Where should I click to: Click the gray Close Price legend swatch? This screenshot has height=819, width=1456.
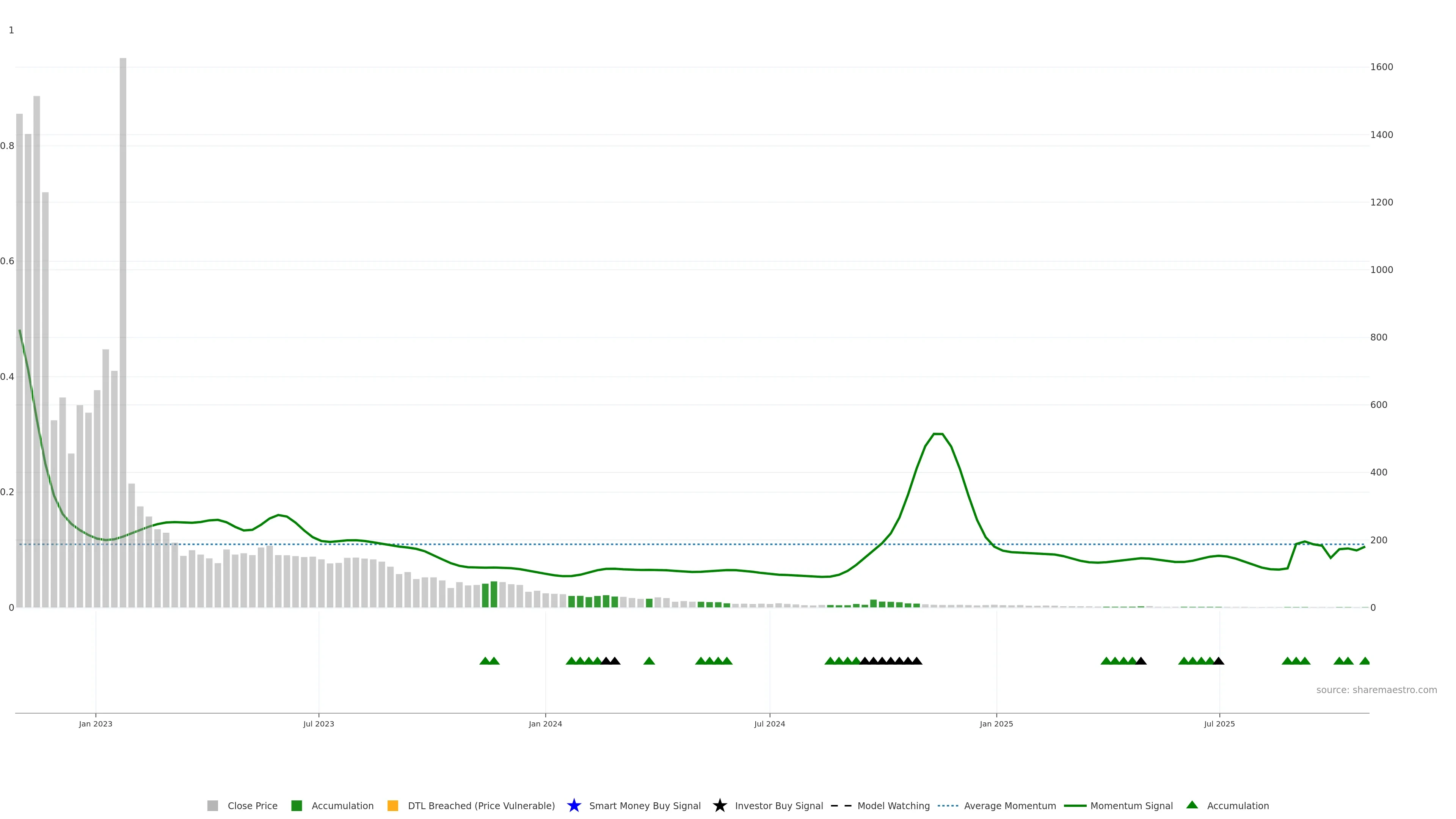212,805
